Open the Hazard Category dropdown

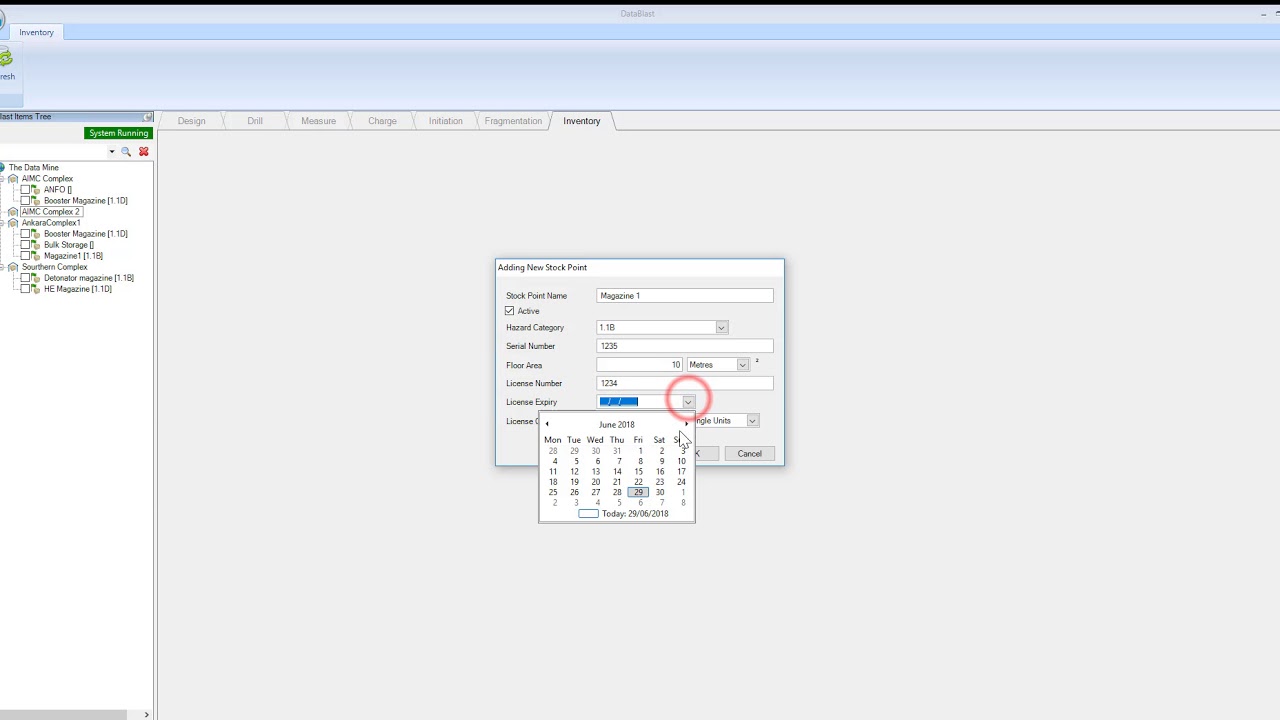click(721, 328)
